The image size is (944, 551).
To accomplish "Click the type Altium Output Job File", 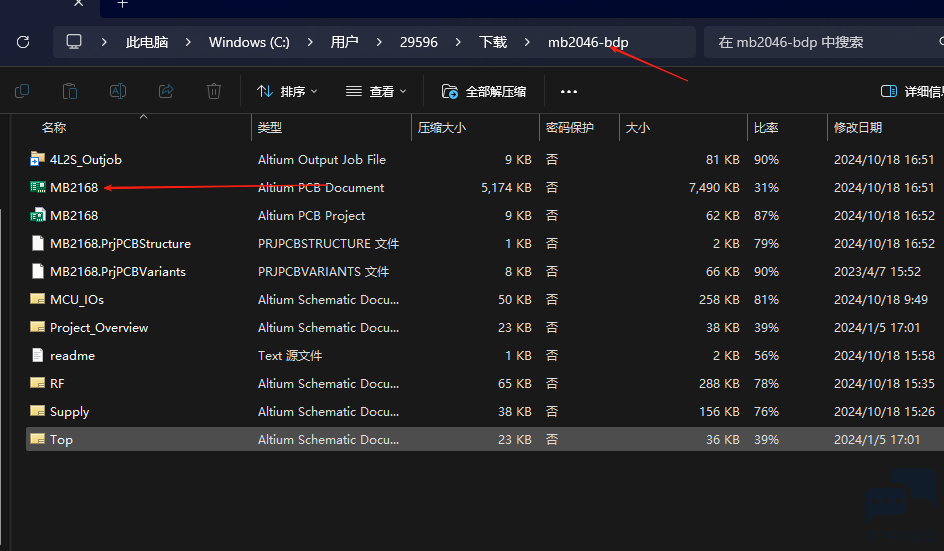I will pyautogui.click(x=321, y=160).
